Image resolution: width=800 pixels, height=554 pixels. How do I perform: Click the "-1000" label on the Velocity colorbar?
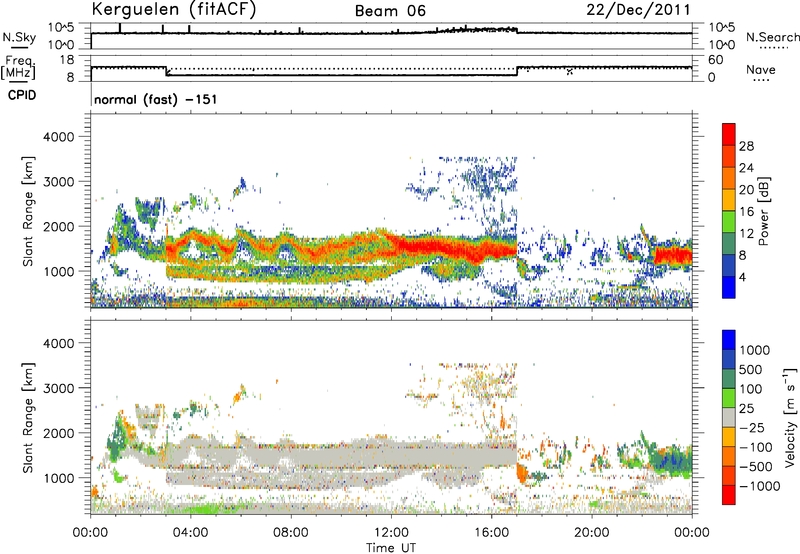(759, 486)
